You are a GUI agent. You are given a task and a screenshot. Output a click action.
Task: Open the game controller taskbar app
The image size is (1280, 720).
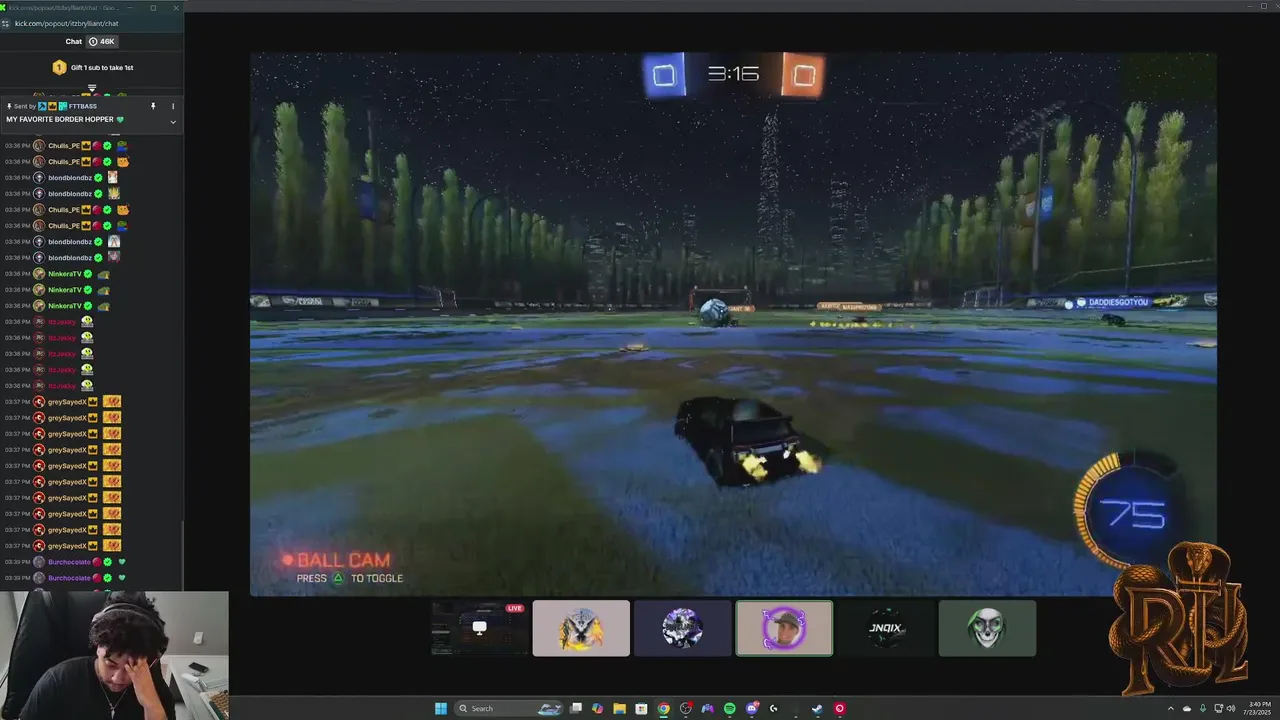pos(707,708)
